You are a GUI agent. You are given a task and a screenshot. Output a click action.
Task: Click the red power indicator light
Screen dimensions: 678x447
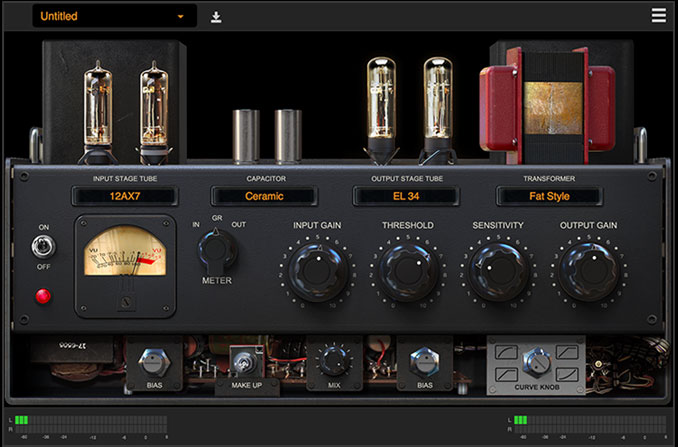[43, 296]
